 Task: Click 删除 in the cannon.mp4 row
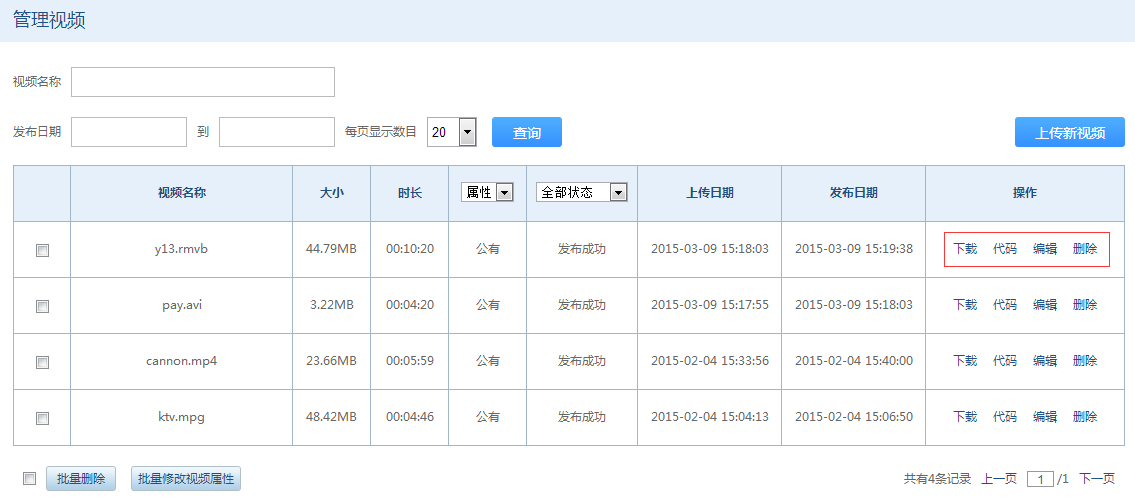(1085, 360)
